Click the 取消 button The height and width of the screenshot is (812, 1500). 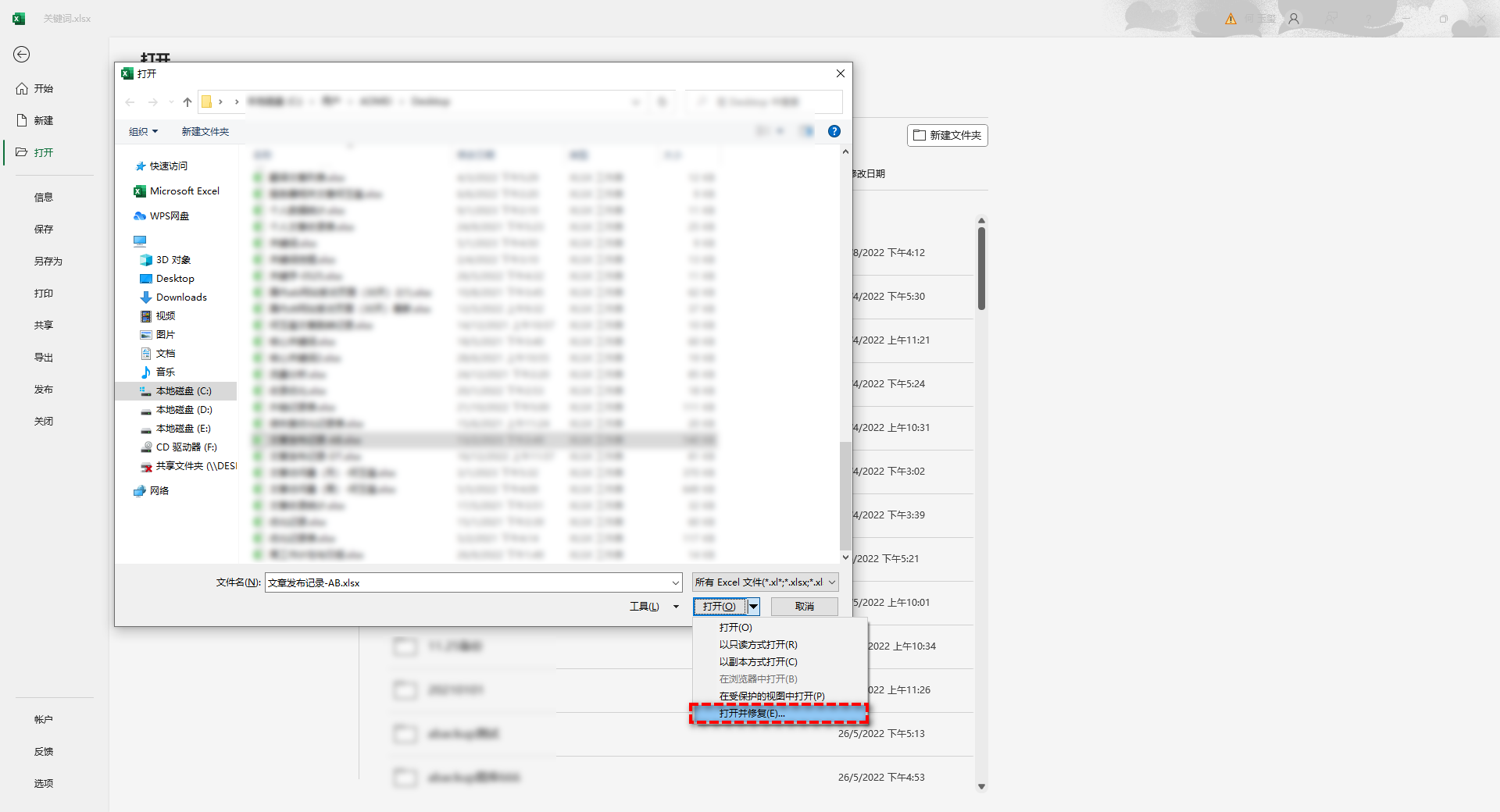[804, 607]
